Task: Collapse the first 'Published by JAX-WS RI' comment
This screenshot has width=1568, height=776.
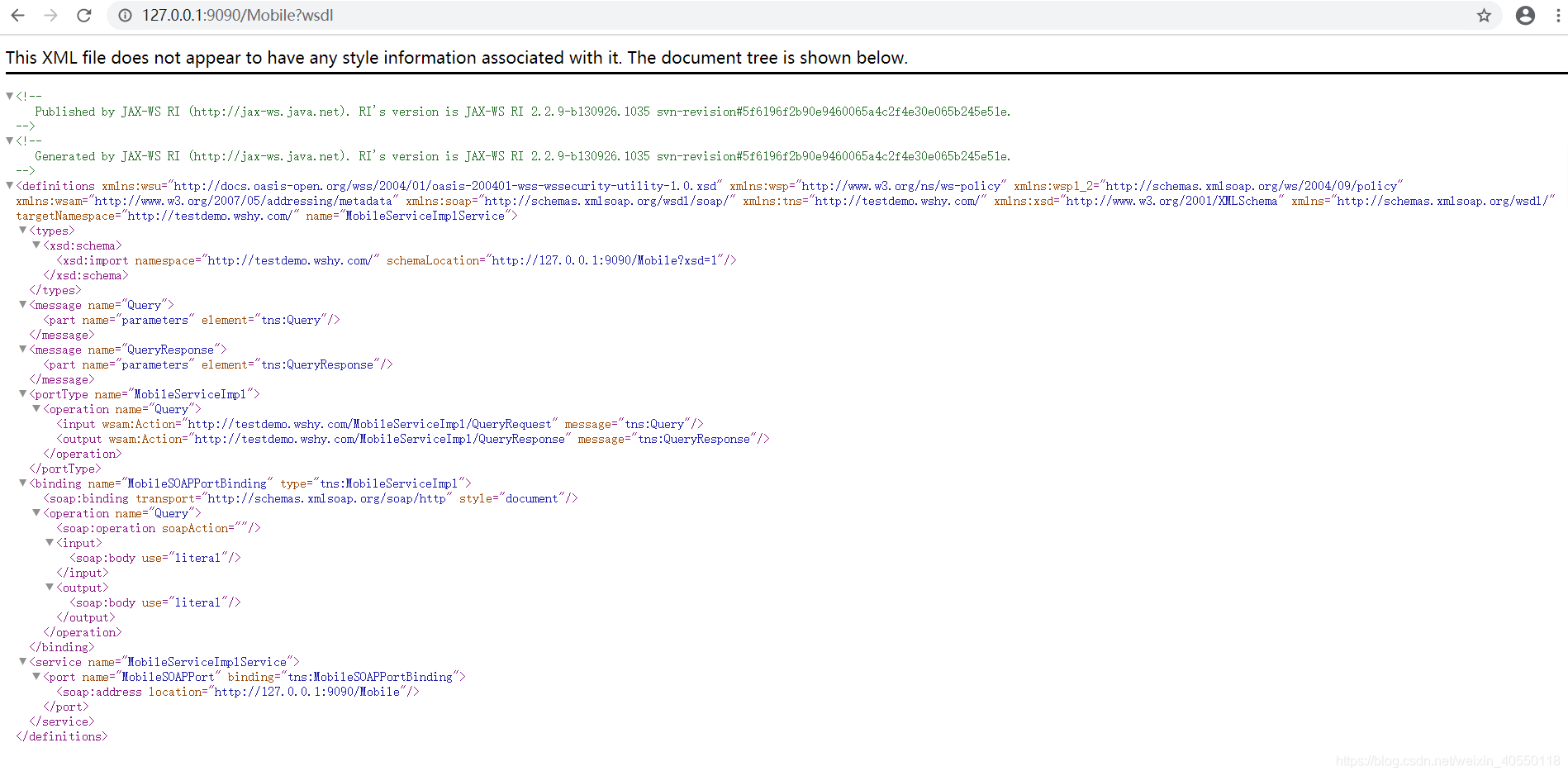Action: click(10, 96)
